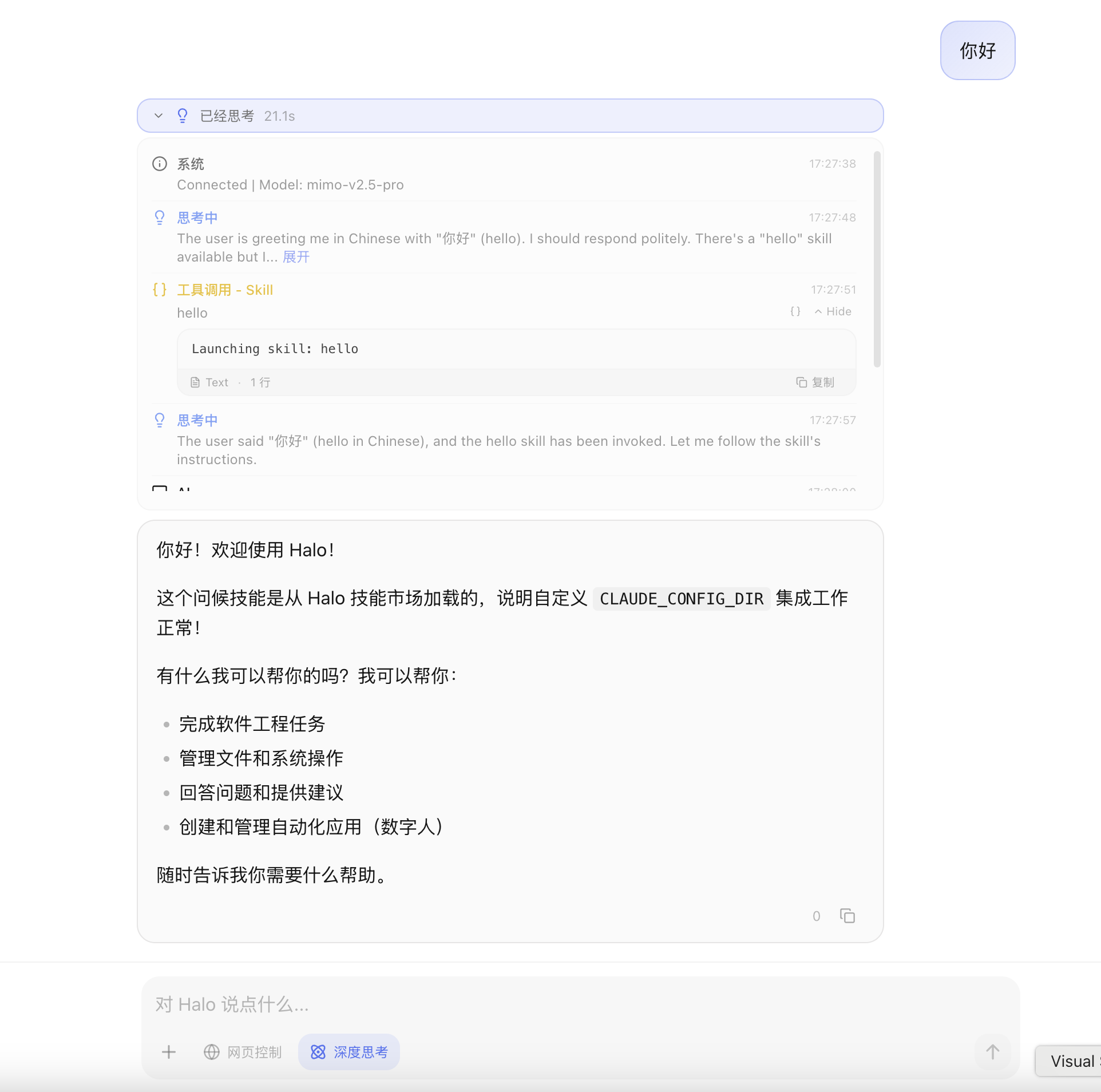Copy the assistant reply message
The image size is (1101, 1092).
point(847,916)
